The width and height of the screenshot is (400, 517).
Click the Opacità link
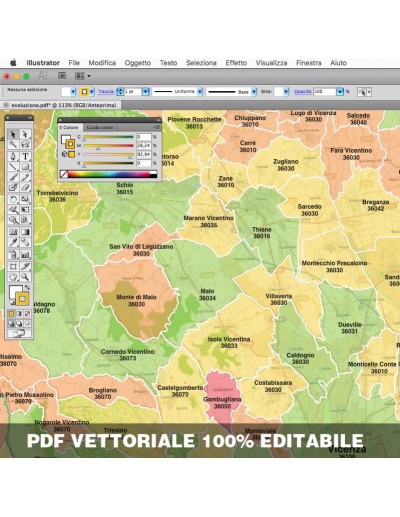pyautogui.click(x=303, y=91)
